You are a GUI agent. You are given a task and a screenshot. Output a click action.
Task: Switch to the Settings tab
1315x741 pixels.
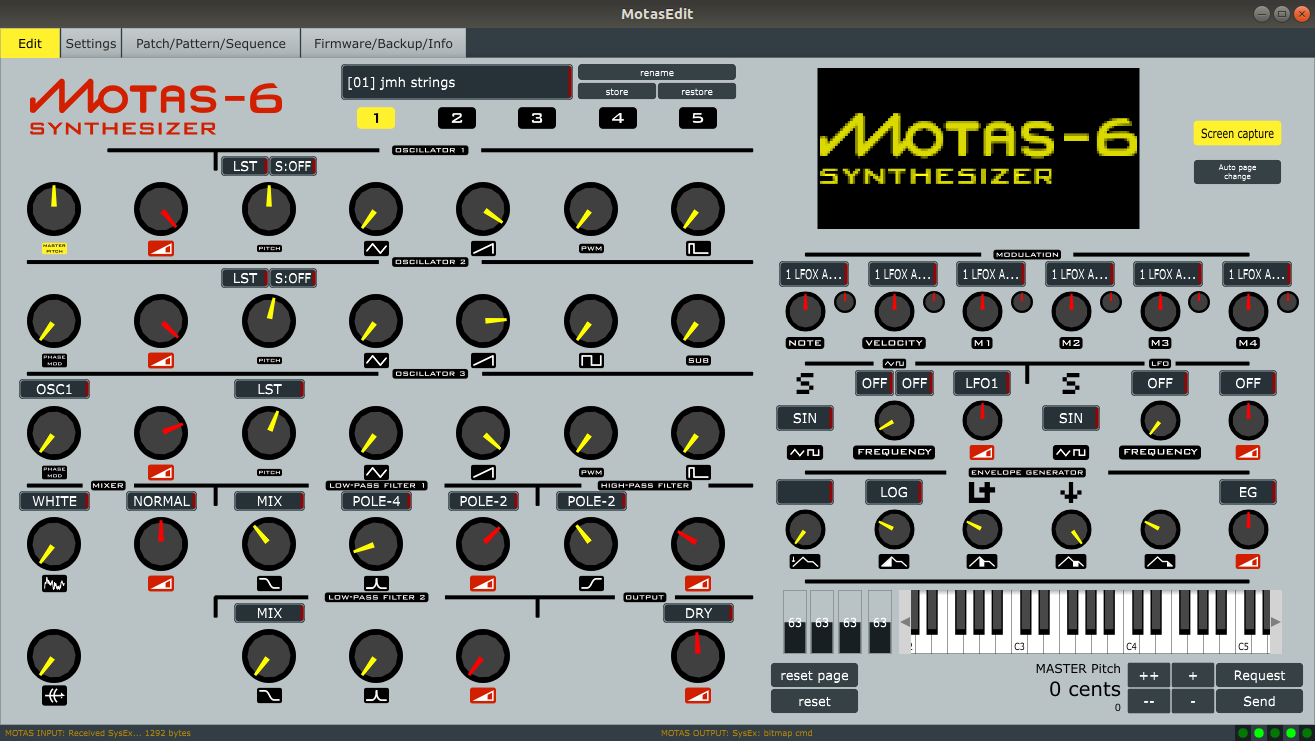click(x=91, y=43)
